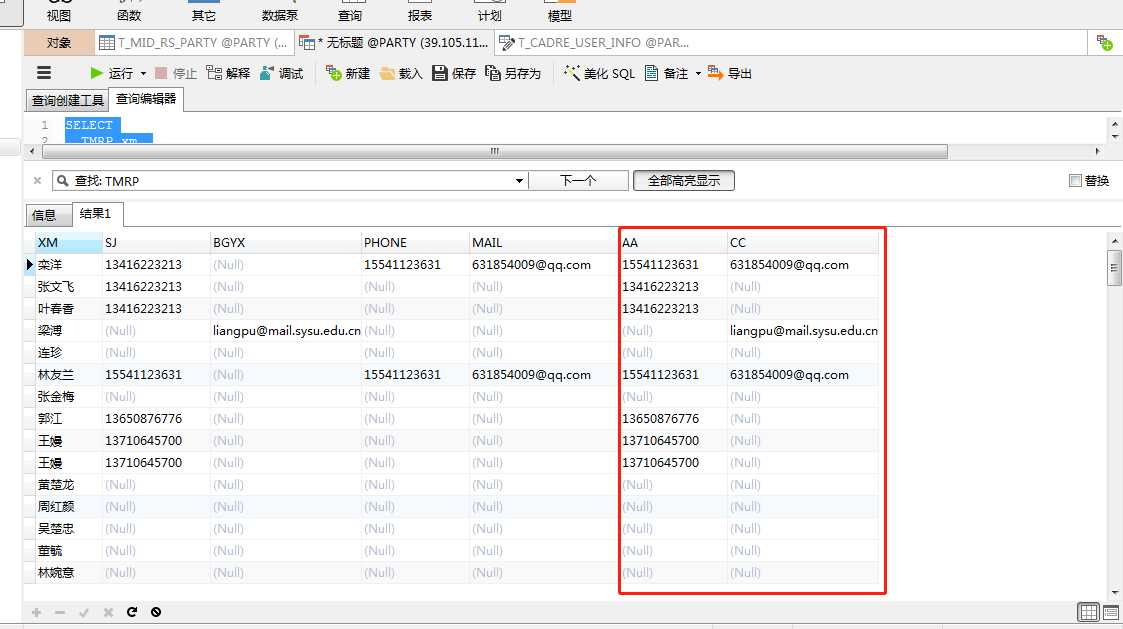Open the hamburger menu icon
Image resolution: width=1123 pixels, height=629 pixels.
(x=44, y=72)
